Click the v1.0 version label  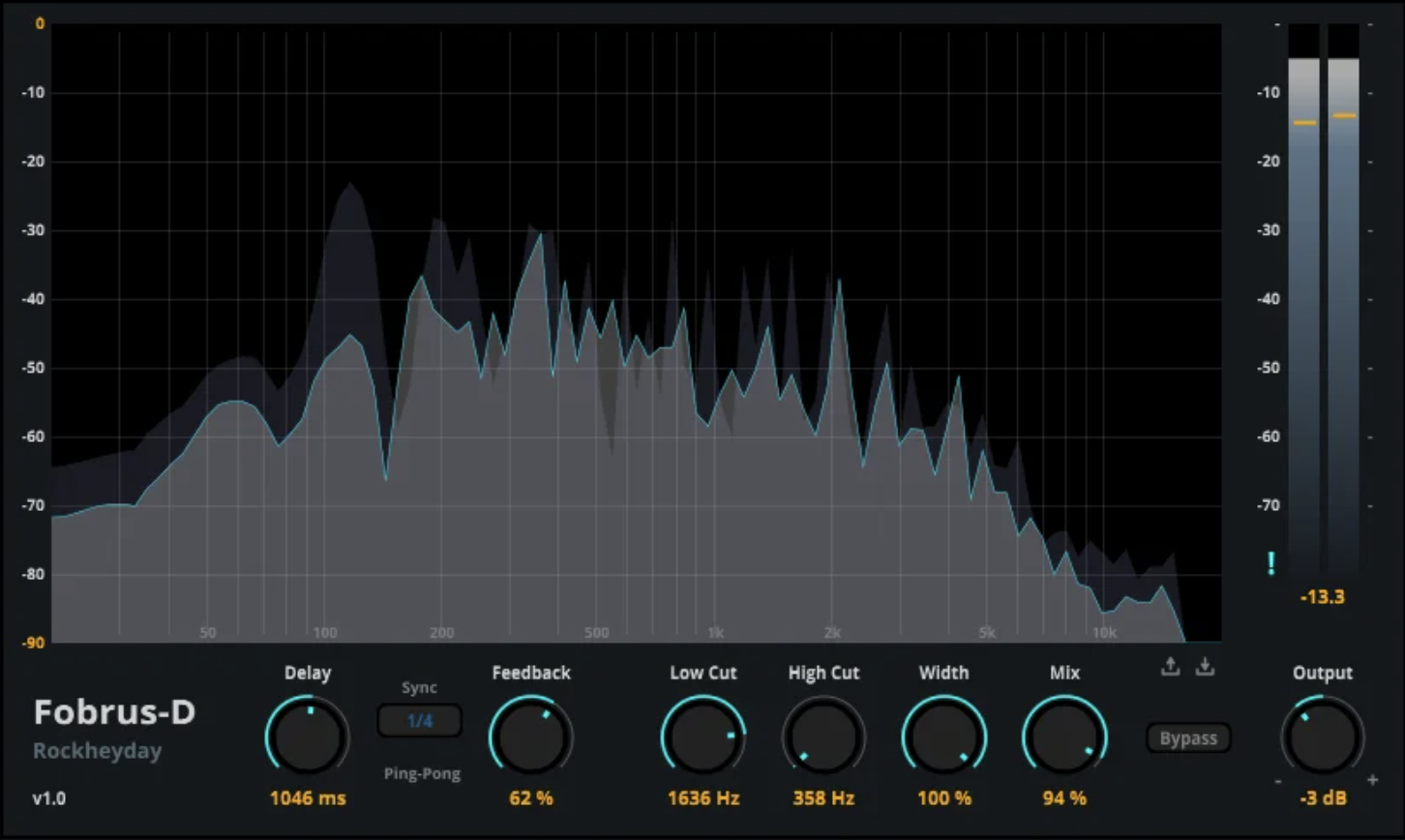[x=49, y=798]
